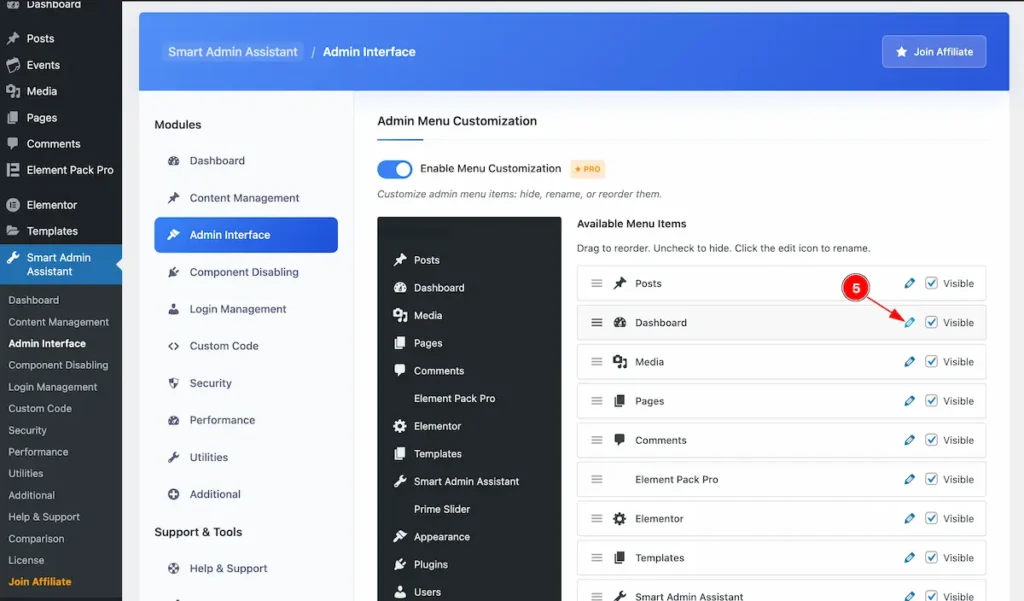Click the Events icon in WordPress sidebar
The height and width of the screenshot is (601, 1024).
(13, 65)
